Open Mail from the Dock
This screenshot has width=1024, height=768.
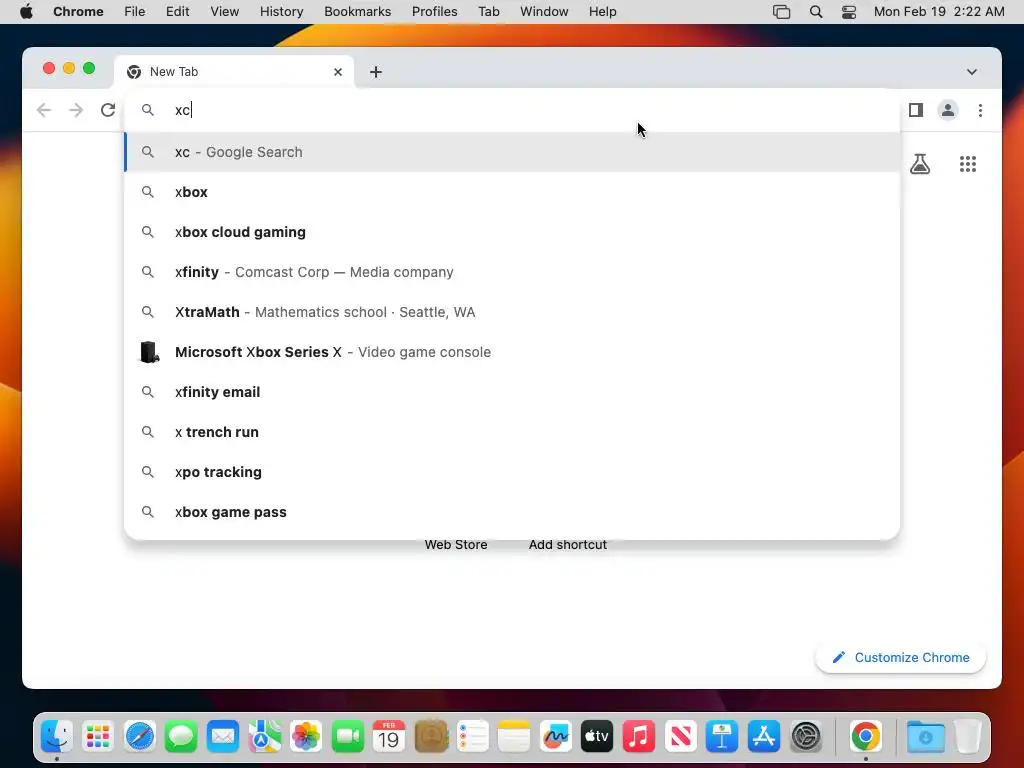point(223,737)
